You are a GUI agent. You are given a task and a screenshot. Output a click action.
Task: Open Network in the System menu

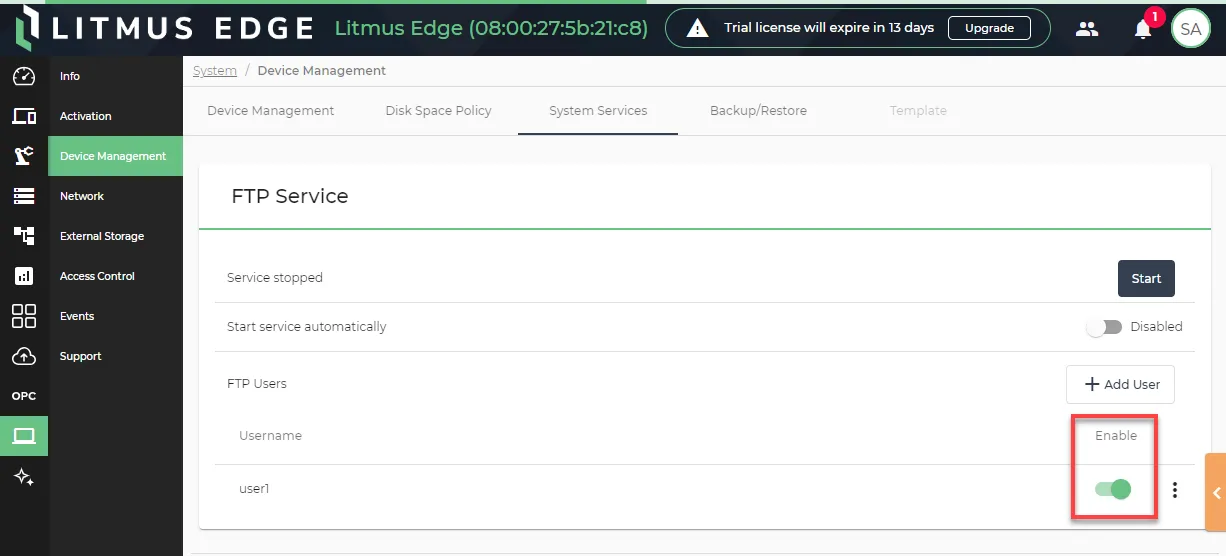point(115,196)
